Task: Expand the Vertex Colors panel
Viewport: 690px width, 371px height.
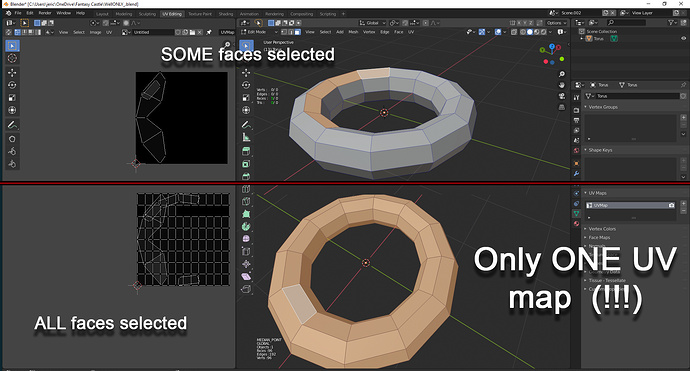Action: [x=602, y=229]
